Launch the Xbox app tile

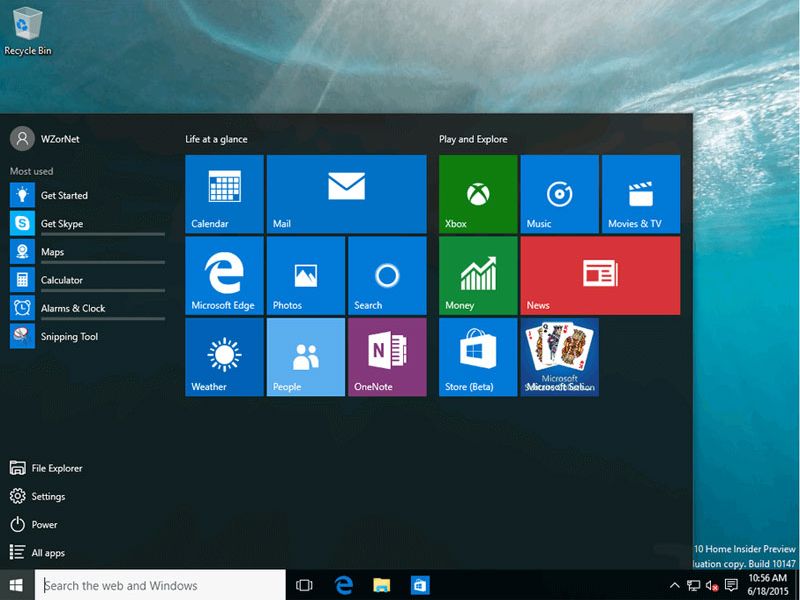tap(477, 195)
